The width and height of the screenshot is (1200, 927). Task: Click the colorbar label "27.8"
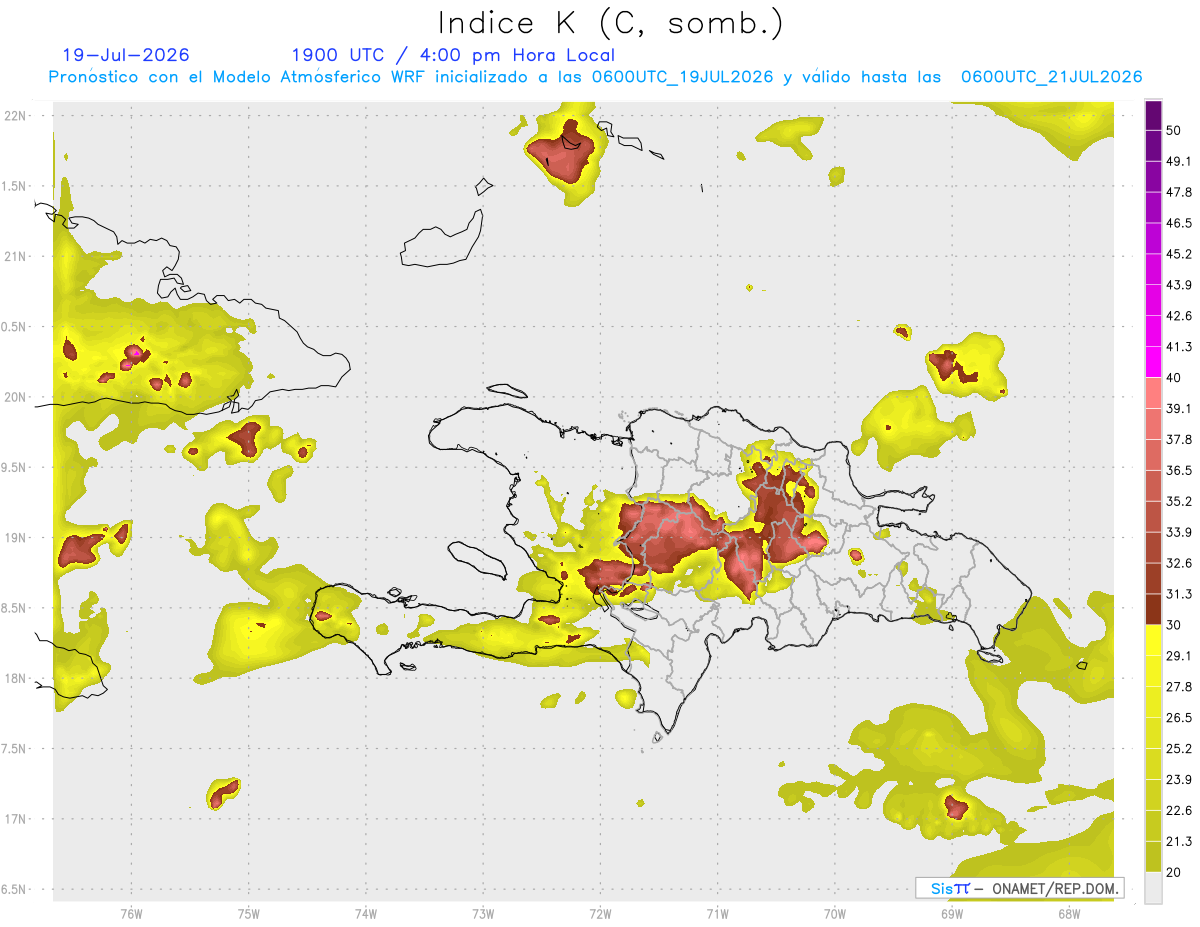(x=1179, y=687)
